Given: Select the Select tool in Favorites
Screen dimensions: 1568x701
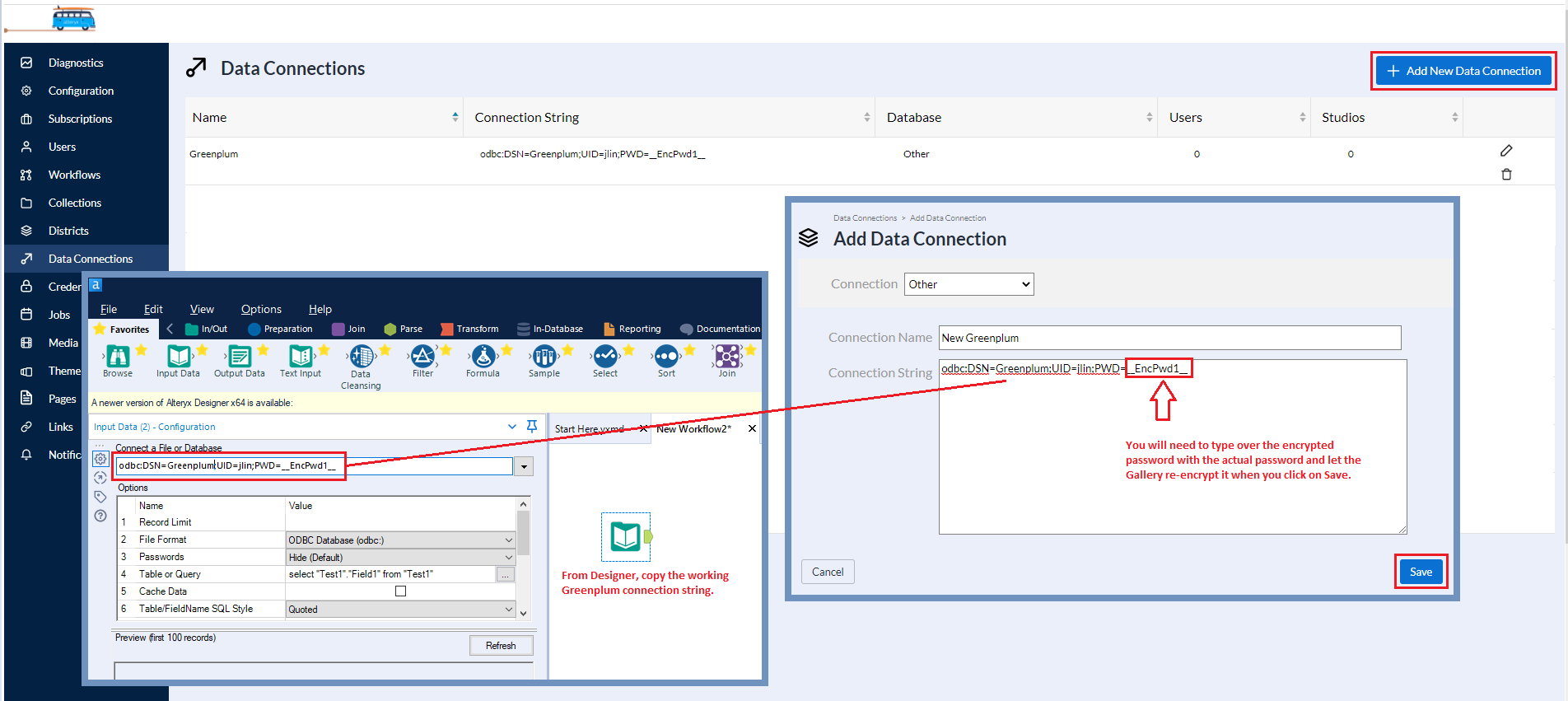Looking at the screenshot, I should click(605, 362).
